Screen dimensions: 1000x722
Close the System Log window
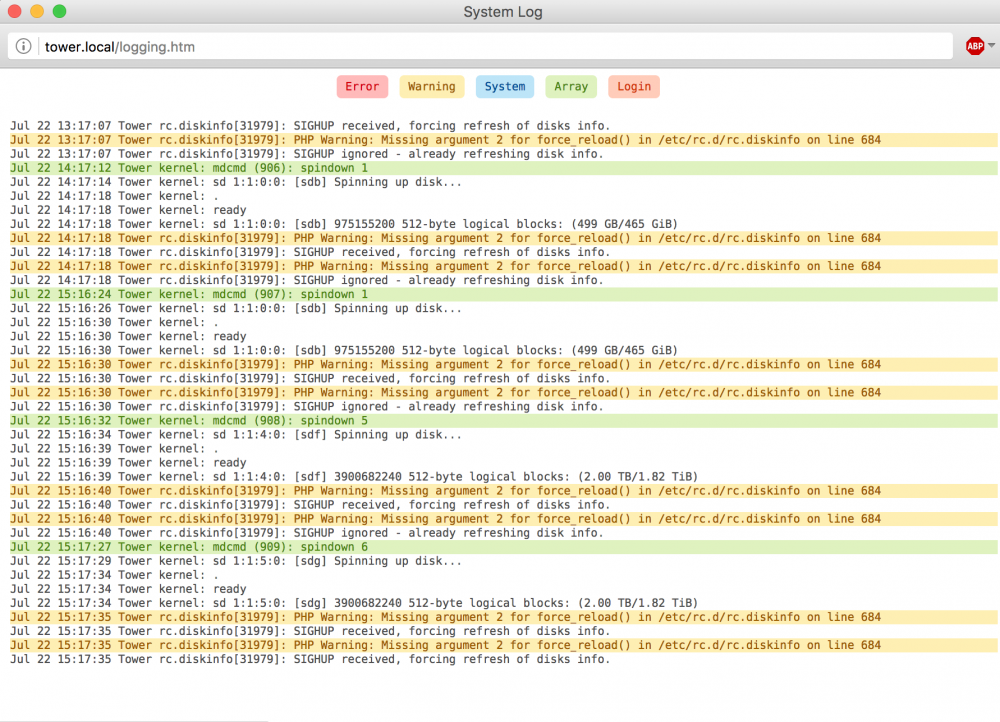click(x=14, y=11)
